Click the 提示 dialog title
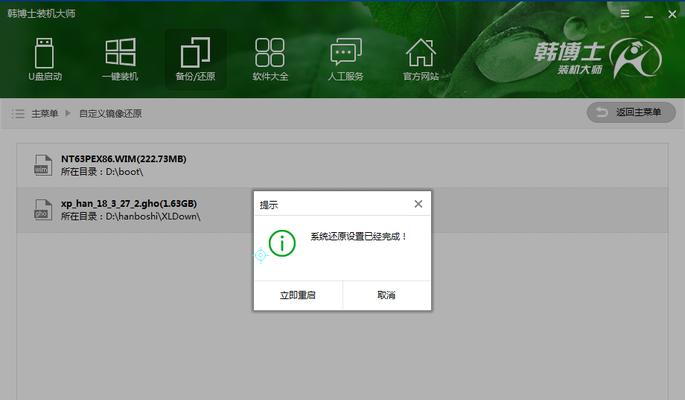Viewport: 685px width, 400px height. coord(269,205)
